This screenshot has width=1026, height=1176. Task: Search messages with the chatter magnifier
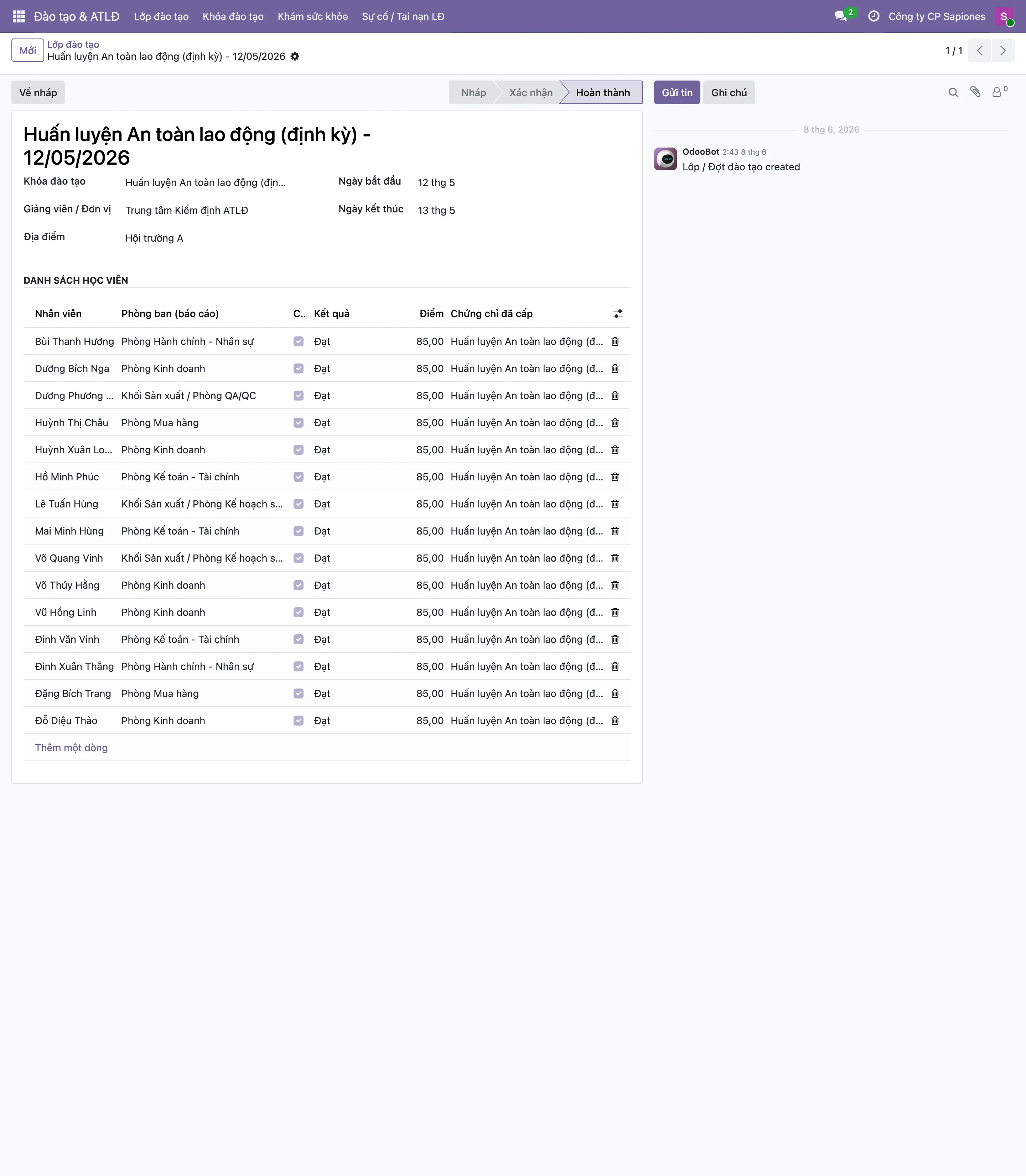pyautogui.click(x=953, y=92)
